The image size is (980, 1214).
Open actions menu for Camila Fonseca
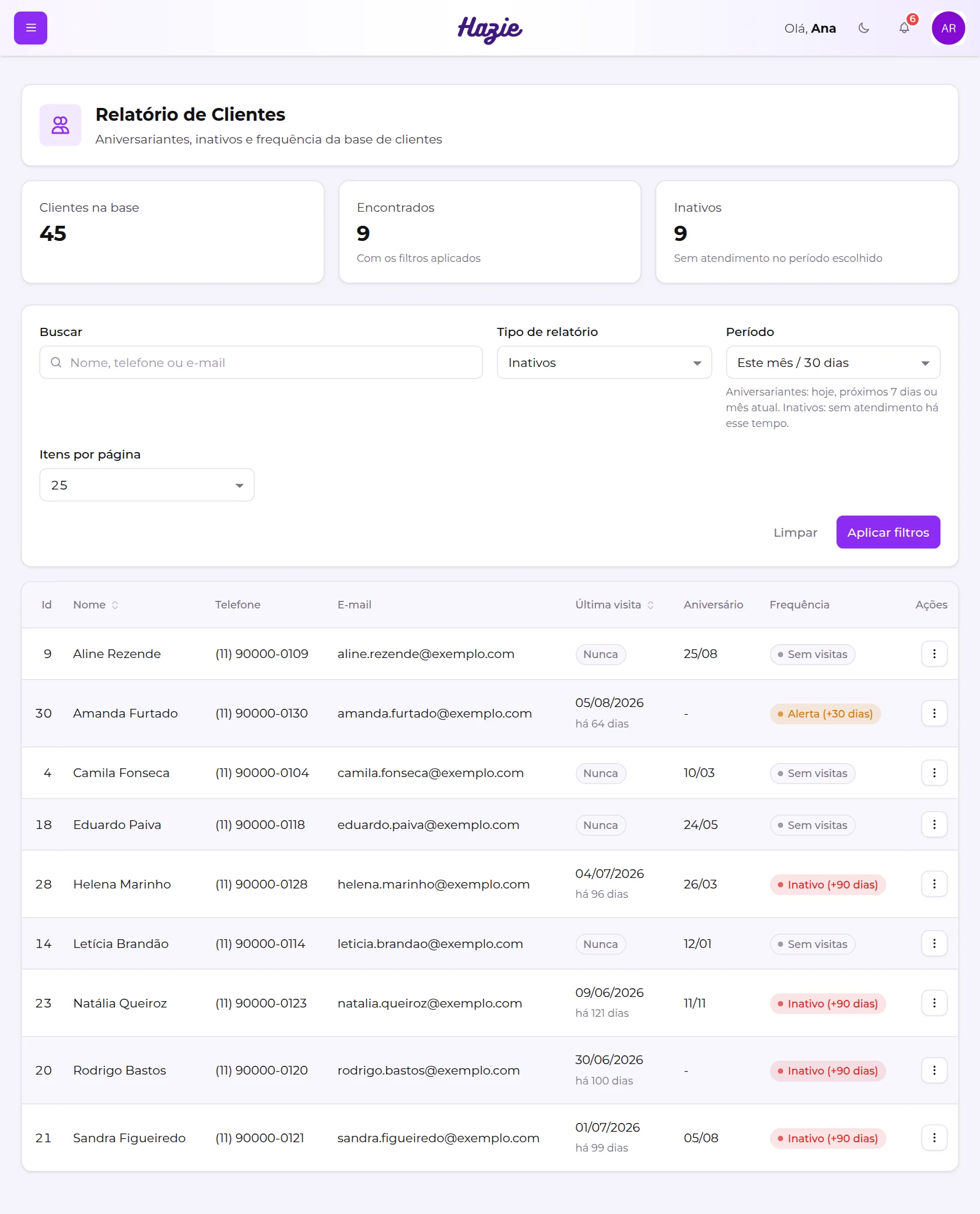[x=934, y=773]
